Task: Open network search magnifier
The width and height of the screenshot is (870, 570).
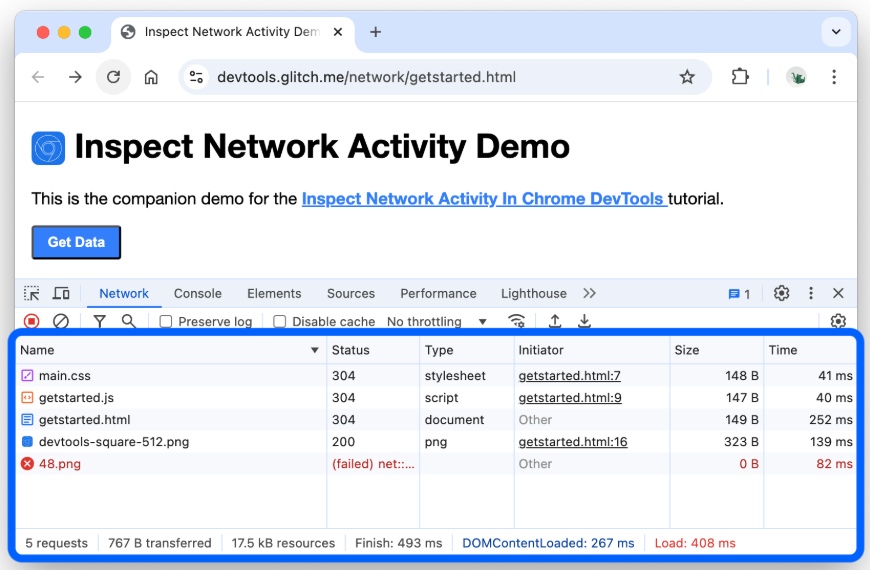Action: (129, 321)
